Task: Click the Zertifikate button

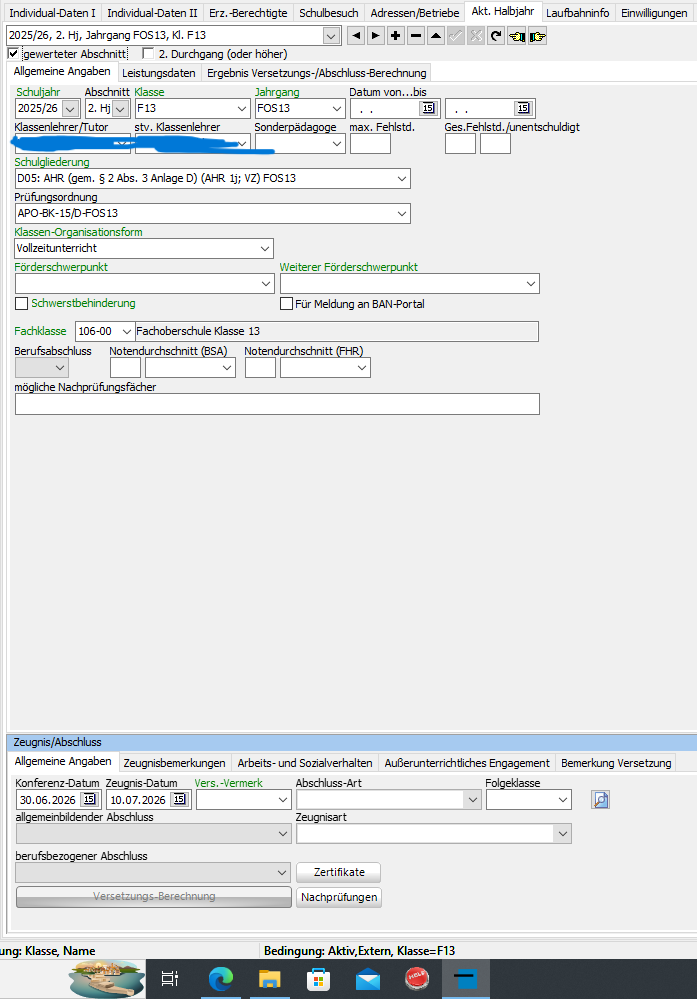Action: (339, 872)
